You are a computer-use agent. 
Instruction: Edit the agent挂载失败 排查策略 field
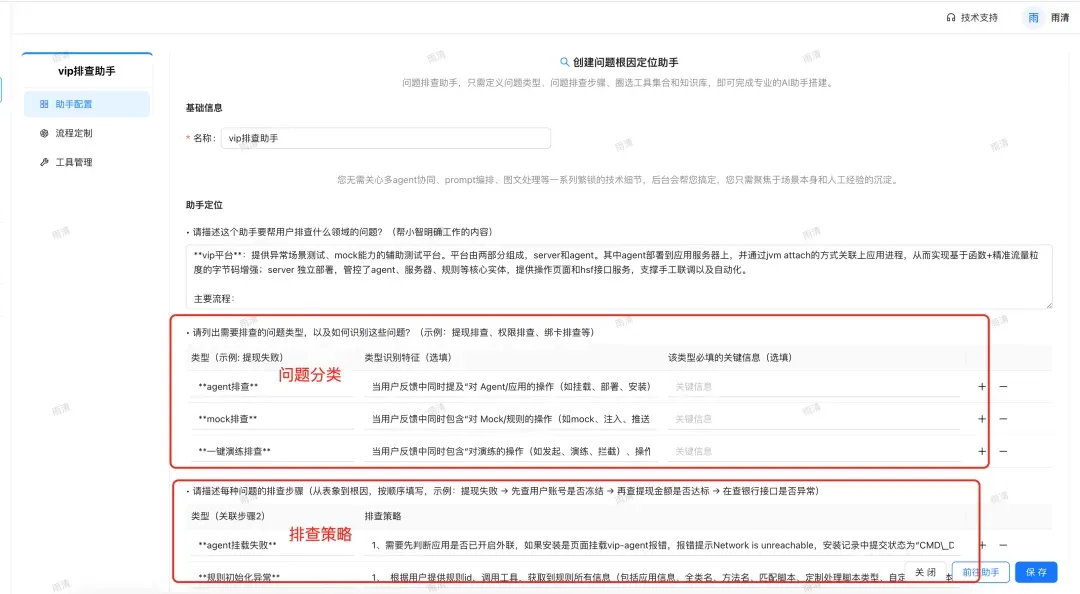coord(663,545)
